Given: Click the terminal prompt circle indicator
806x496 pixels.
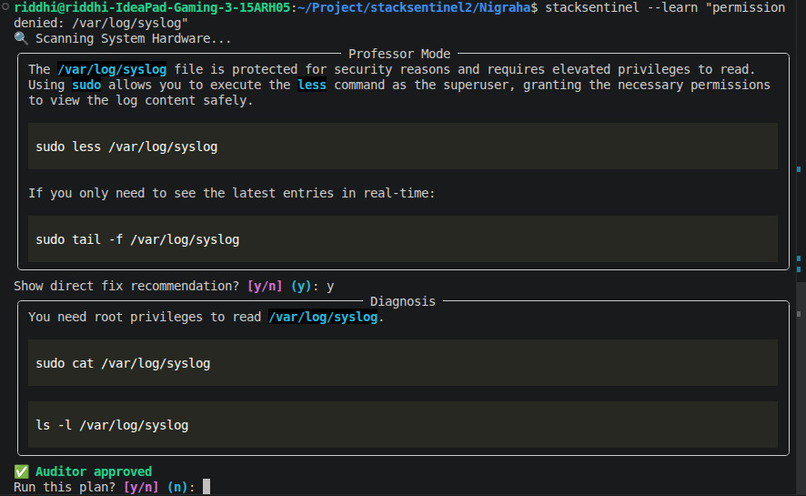Looking at the screenshot, I should pos(5,7).
